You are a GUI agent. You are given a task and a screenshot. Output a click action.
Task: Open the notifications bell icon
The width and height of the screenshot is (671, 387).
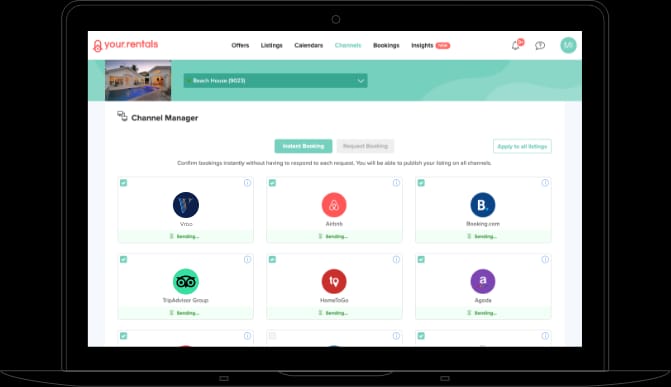click(x=516, y=45)
